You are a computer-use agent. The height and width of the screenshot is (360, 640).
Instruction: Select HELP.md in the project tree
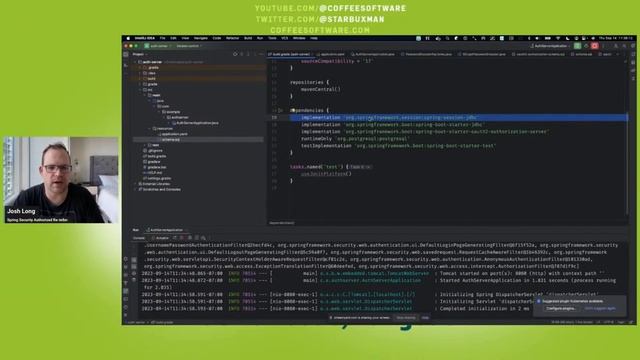point(152,173)
